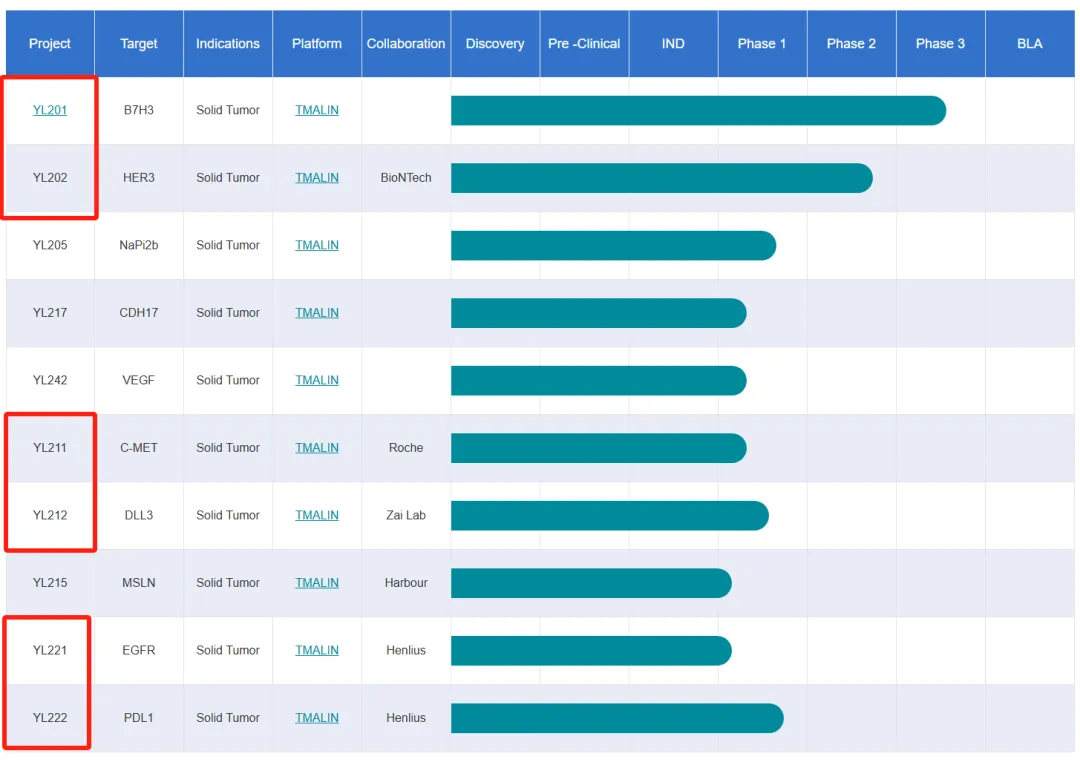The width and height of the screenshot is (1080, 765).
Task: Click the Phase 3 column header
Action: (940, 44)
